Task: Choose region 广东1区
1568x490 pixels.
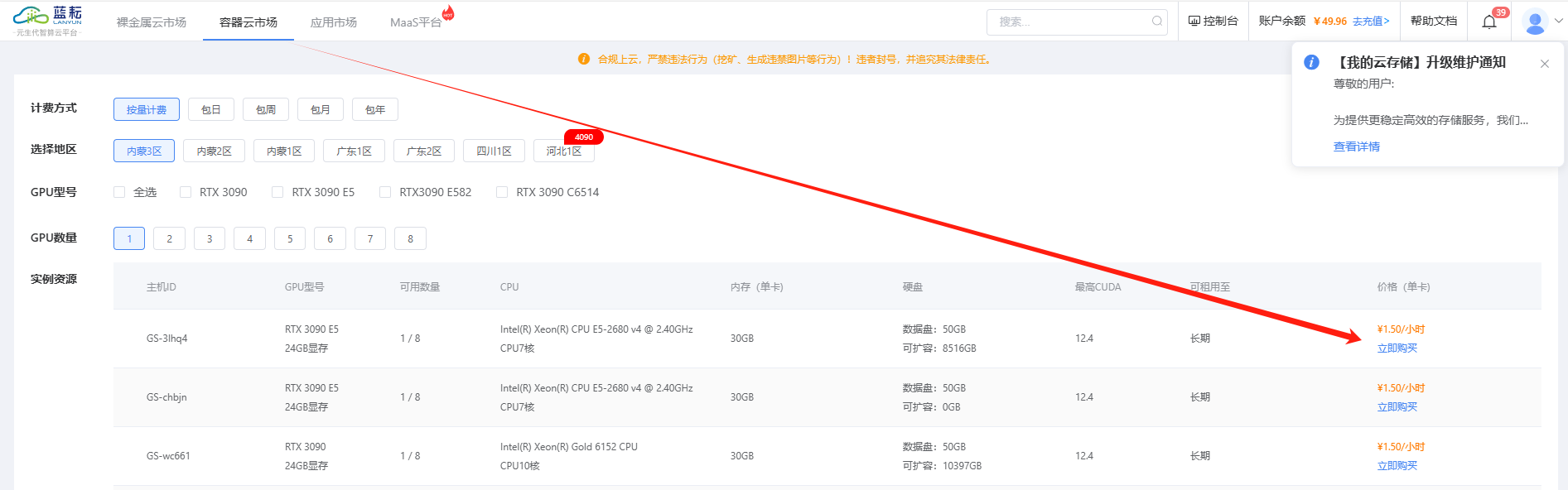Action: point(354,151)
